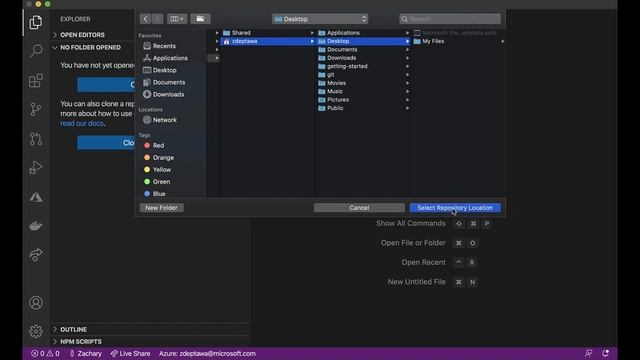Open the read our docs link

(82, 123)
